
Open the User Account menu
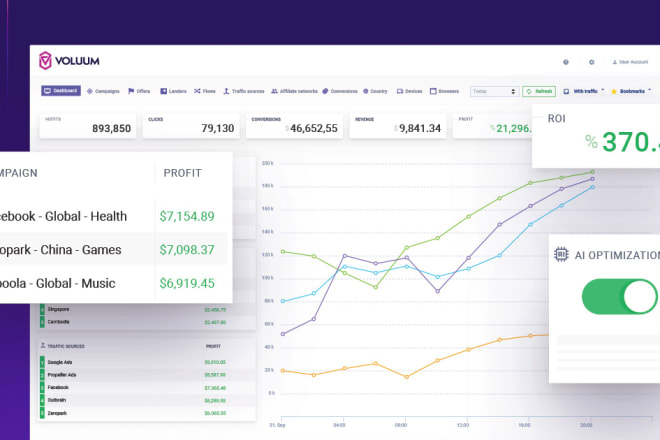(630, 62)
